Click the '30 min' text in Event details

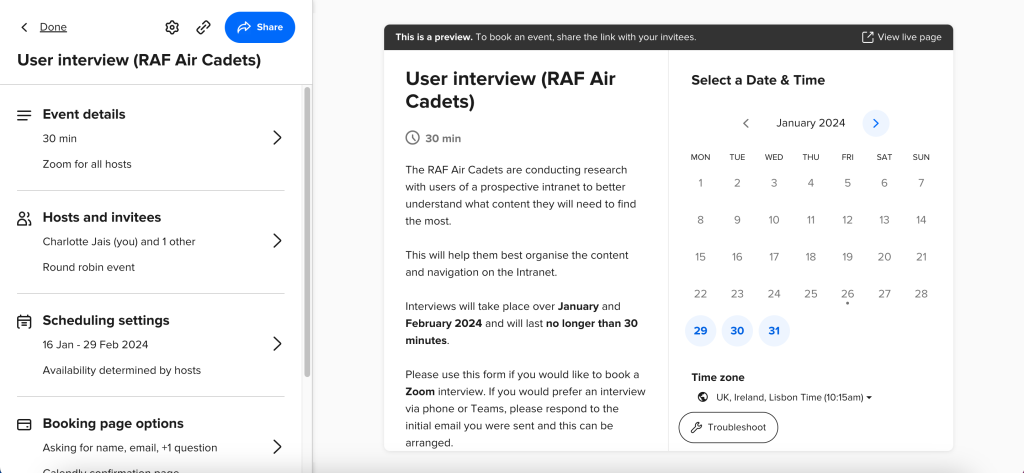coord(60,139)
